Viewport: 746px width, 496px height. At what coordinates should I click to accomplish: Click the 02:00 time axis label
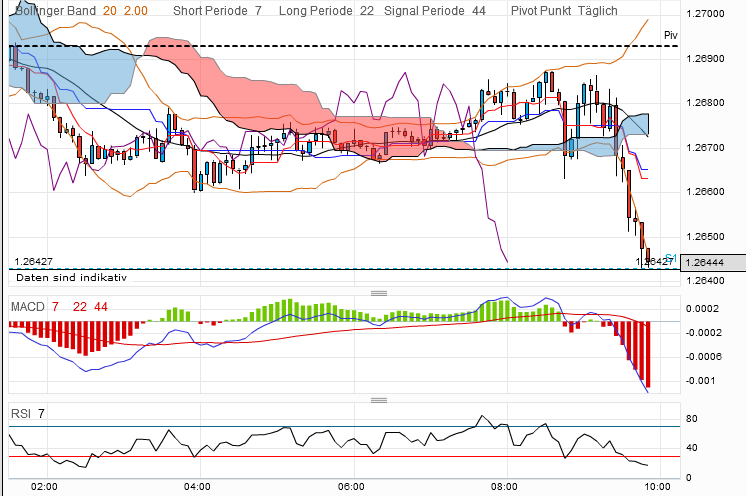point(44,486)
